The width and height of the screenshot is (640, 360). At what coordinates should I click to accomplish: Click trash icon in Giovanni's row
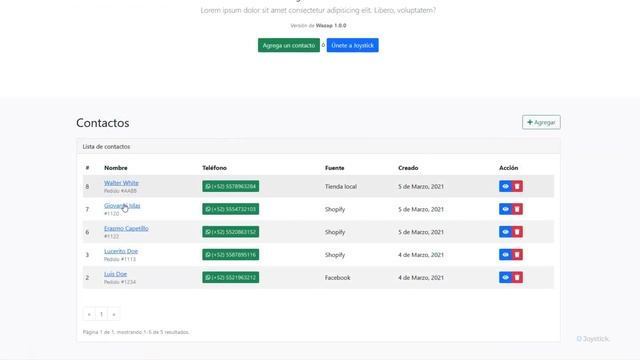[517, 209]
